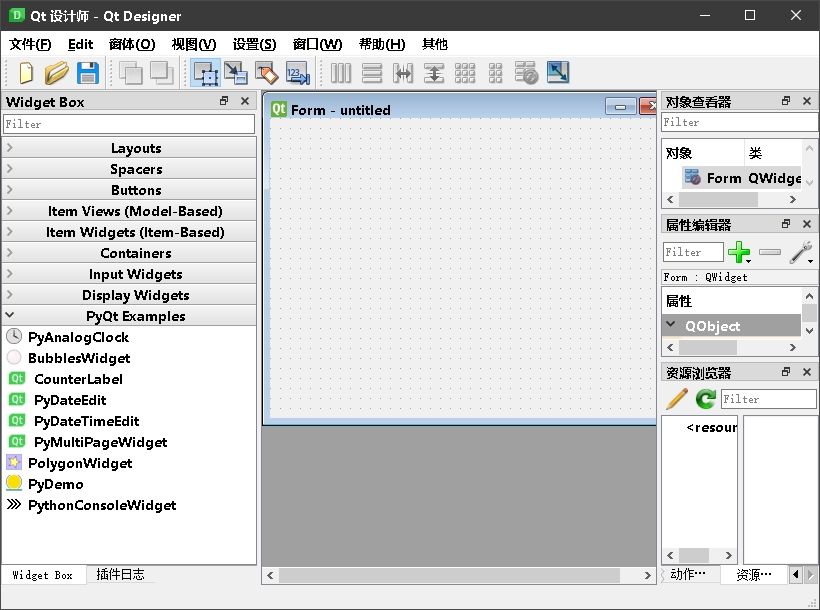
Task: Expand the Display Widgets category
Action: click(129, 295)
